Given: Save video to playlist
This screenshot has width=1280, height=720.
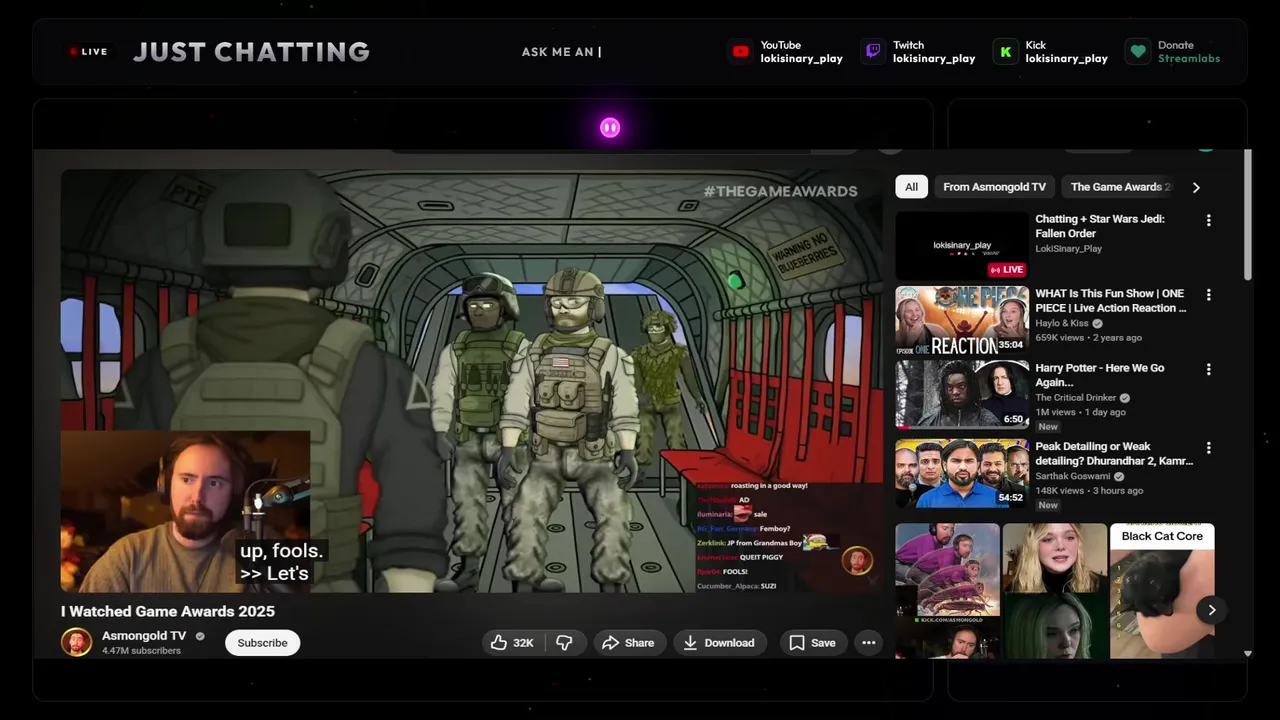Looking at the screenshot, I should tap(811, 643).
